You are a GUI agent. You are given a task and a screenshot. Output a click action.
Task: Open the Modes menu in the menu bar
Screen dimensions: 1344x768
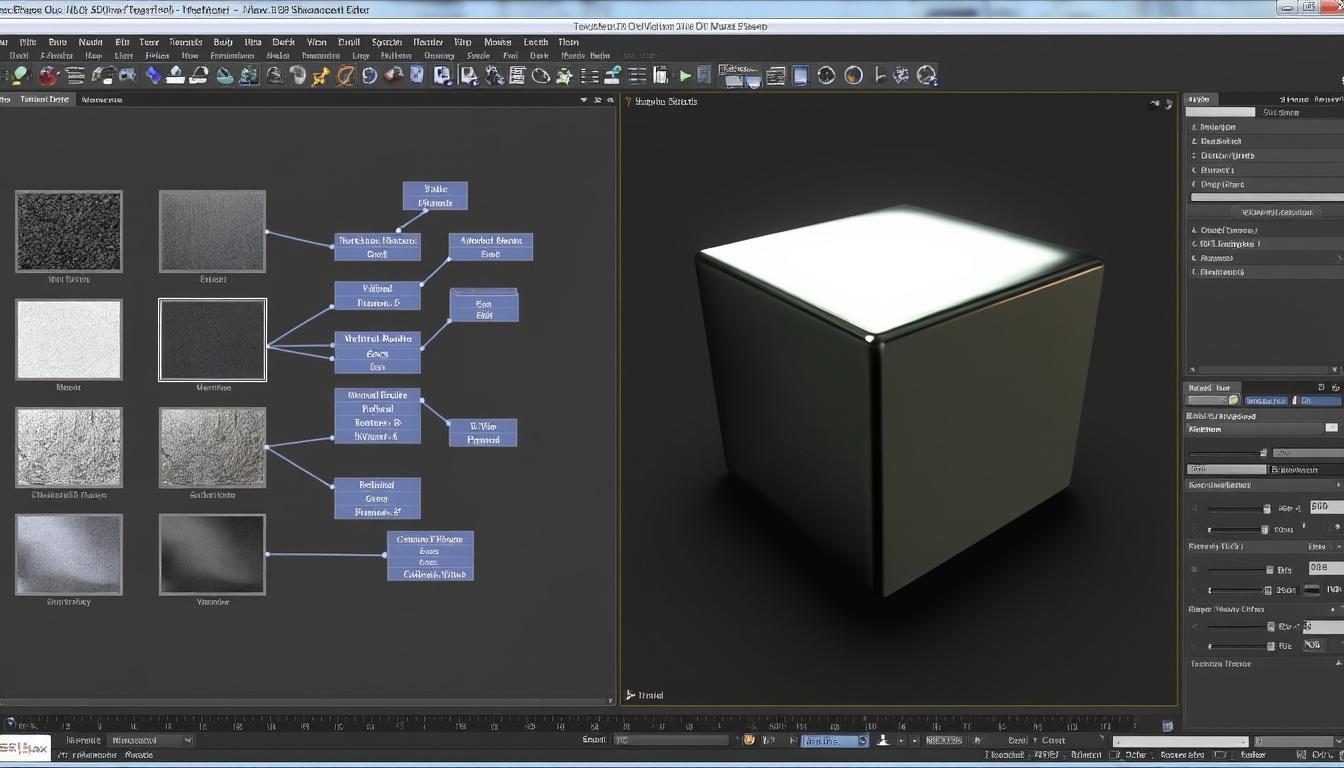pyautogui.click(x=495, y=42)
